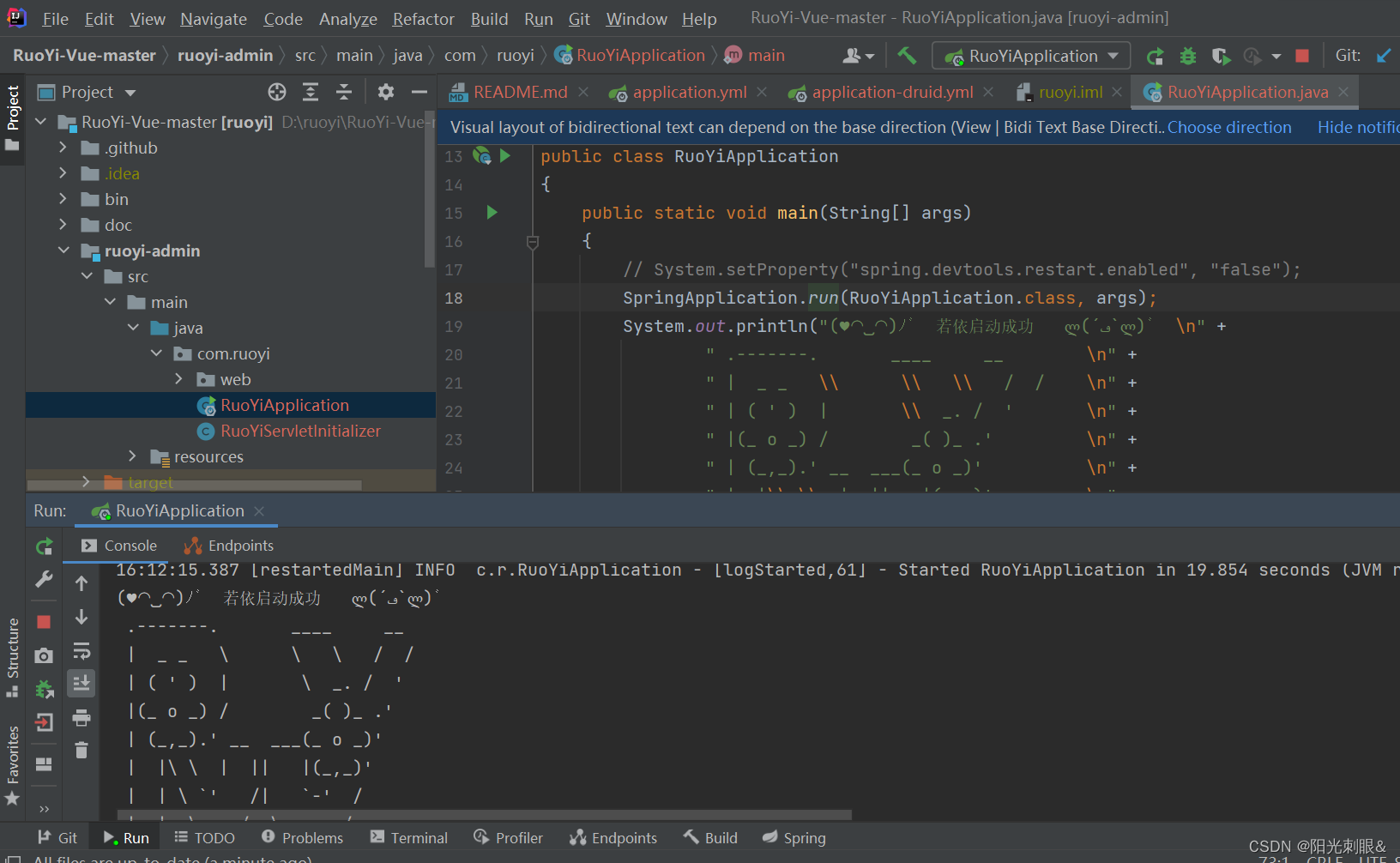Open the Terminal tool window
Viewport: 1400px width, 863px height.
pos(409,838)
